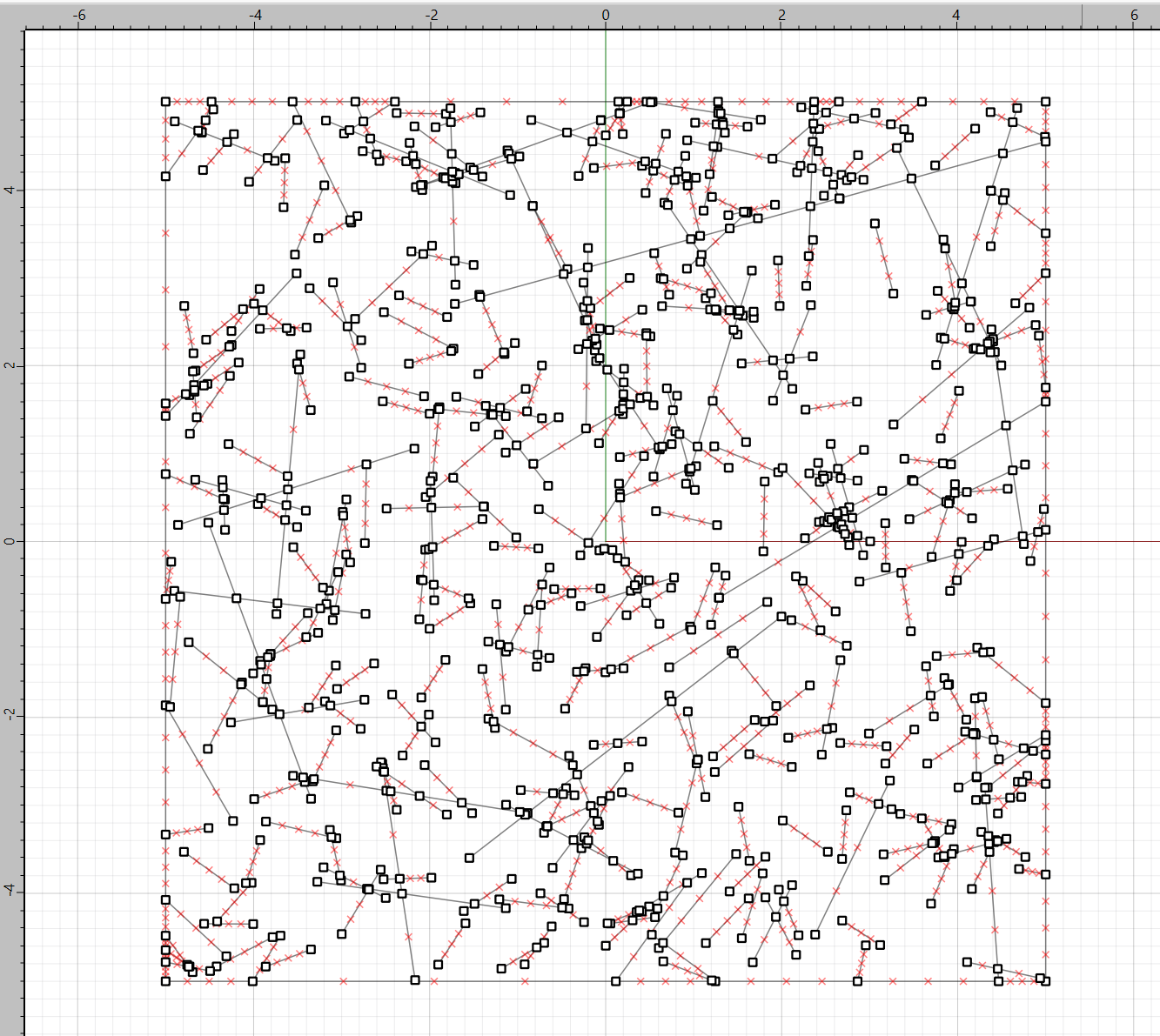
Task: Click the '4' label on the vertical ruler
Action: pos(11,190)
